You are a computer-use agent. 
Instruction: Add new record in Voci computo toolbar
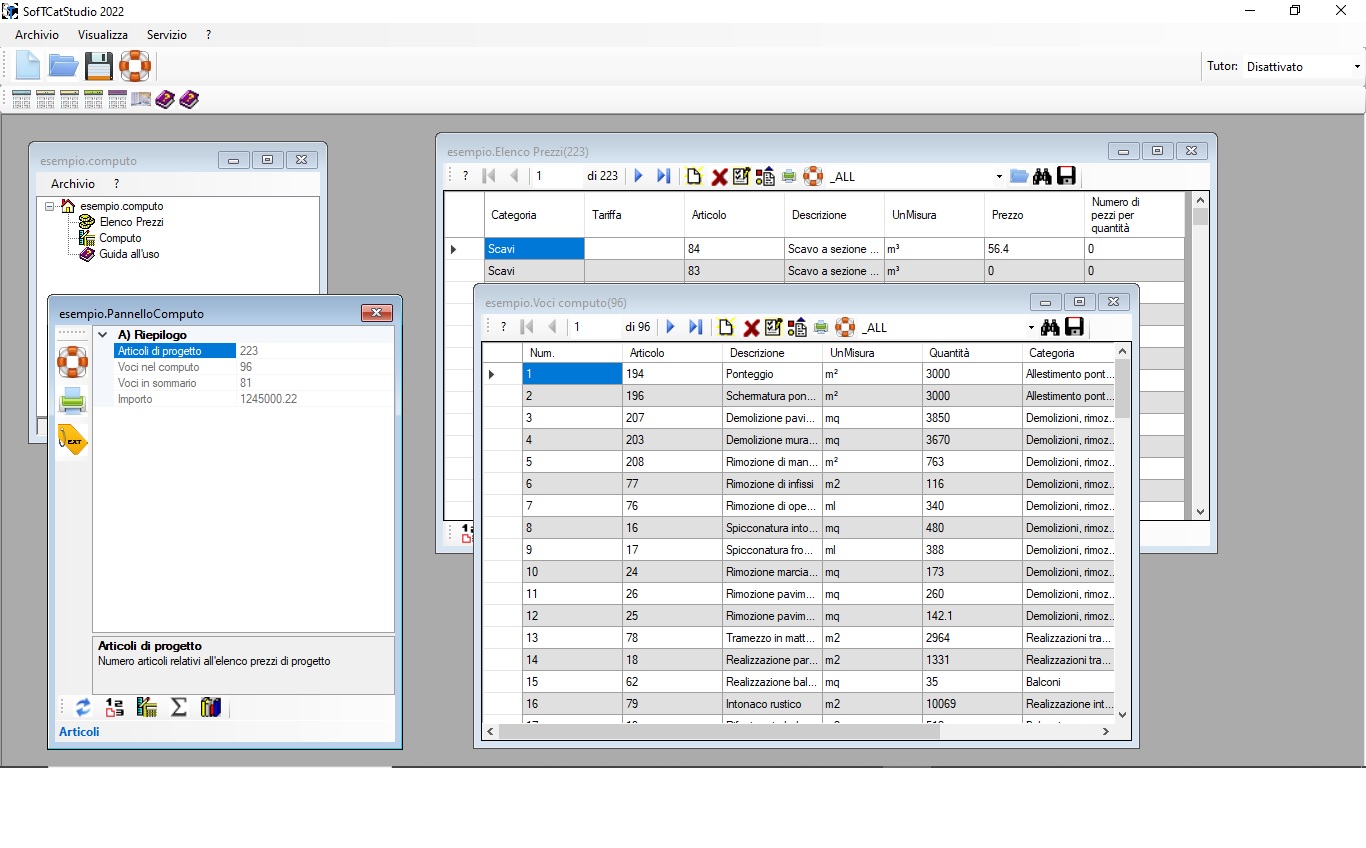tap(726, 327)
